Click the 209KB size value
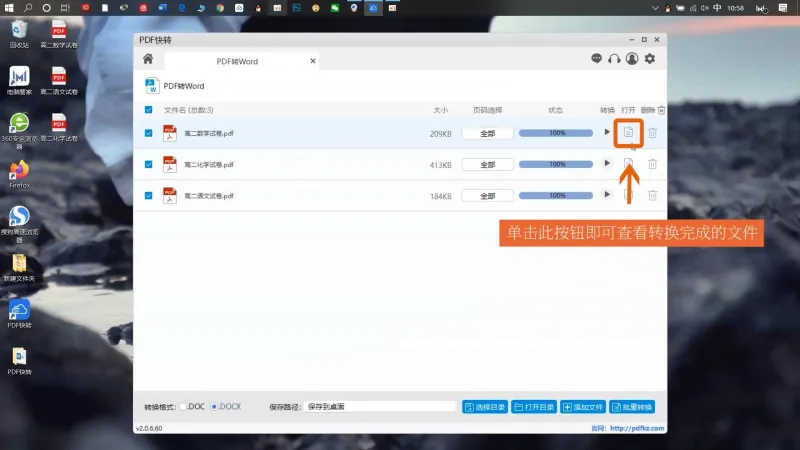 pyautogui.click(x=440, y=134)
